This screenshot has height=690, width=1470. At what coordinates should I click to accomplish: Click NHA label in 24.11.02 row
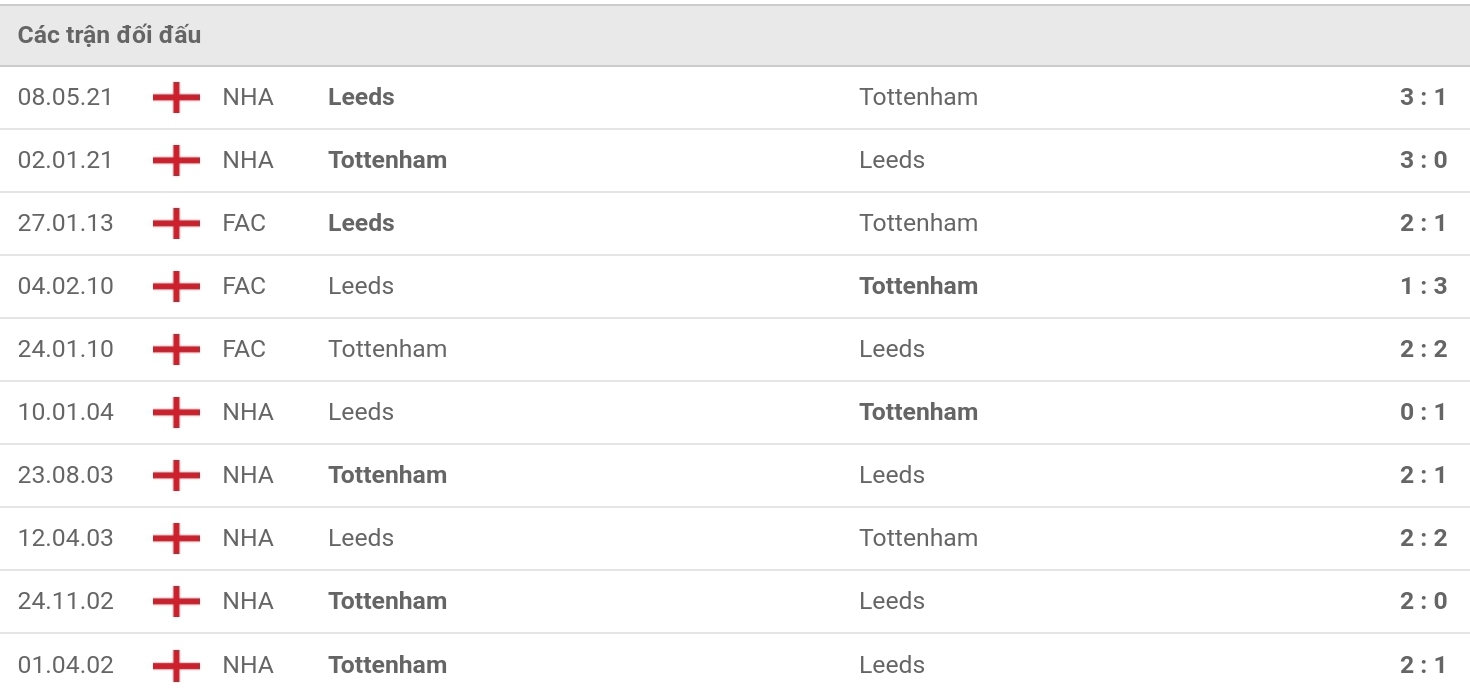click(x=248, y=601)
